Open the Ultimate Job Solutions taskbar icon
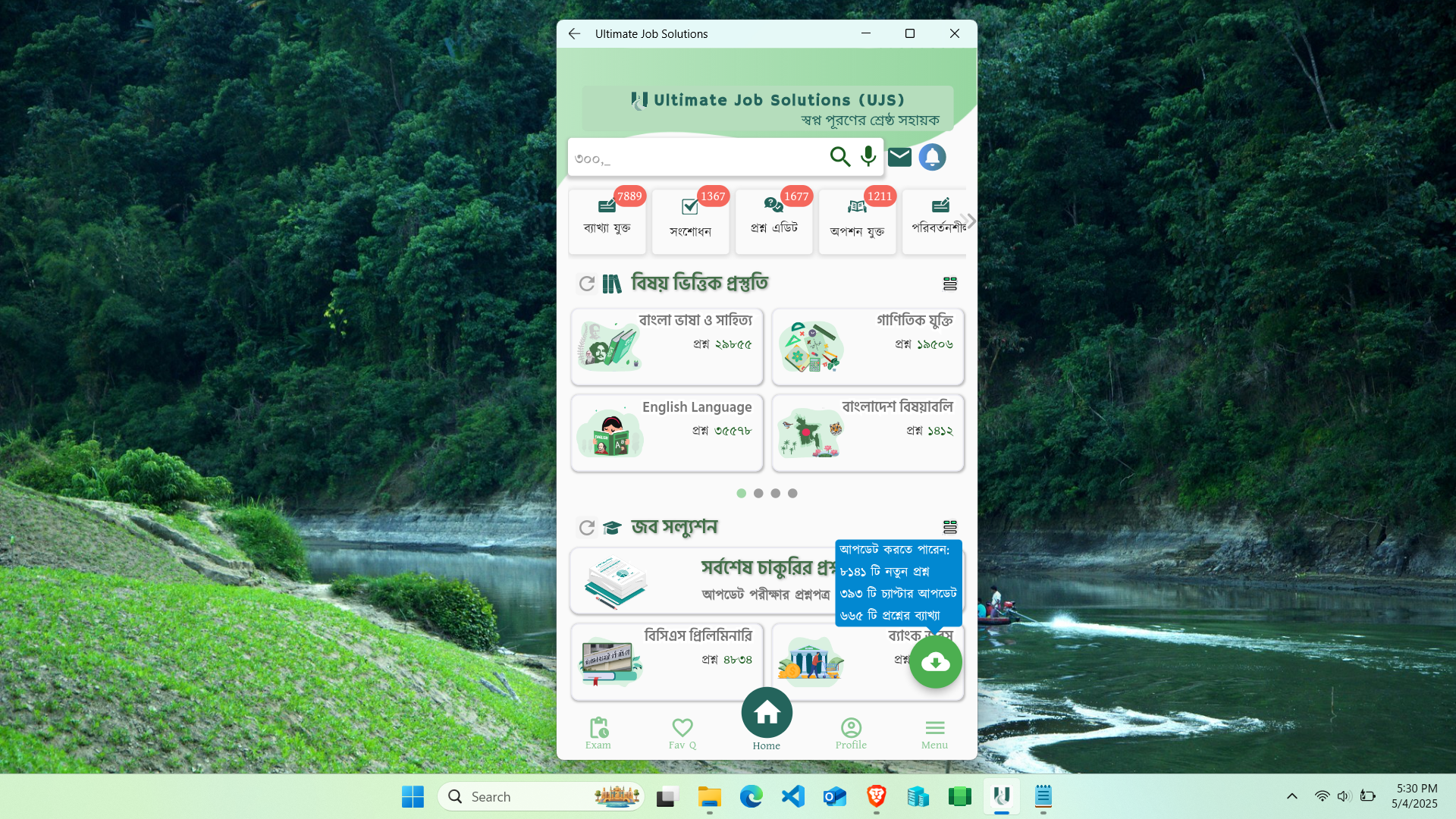Screen dimensions: 1456x819 (x=1002, y=796)
